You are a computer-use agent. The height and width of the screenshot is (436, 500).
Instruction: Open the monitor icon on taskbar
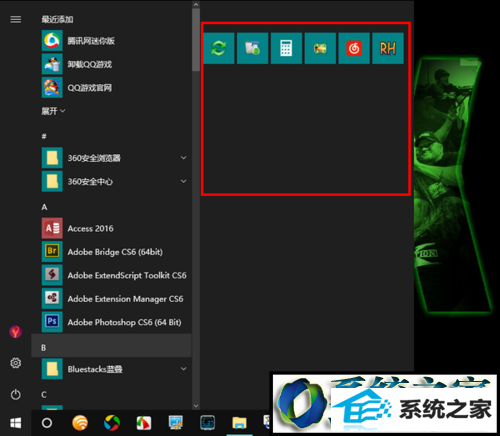[x=176, y=423]
